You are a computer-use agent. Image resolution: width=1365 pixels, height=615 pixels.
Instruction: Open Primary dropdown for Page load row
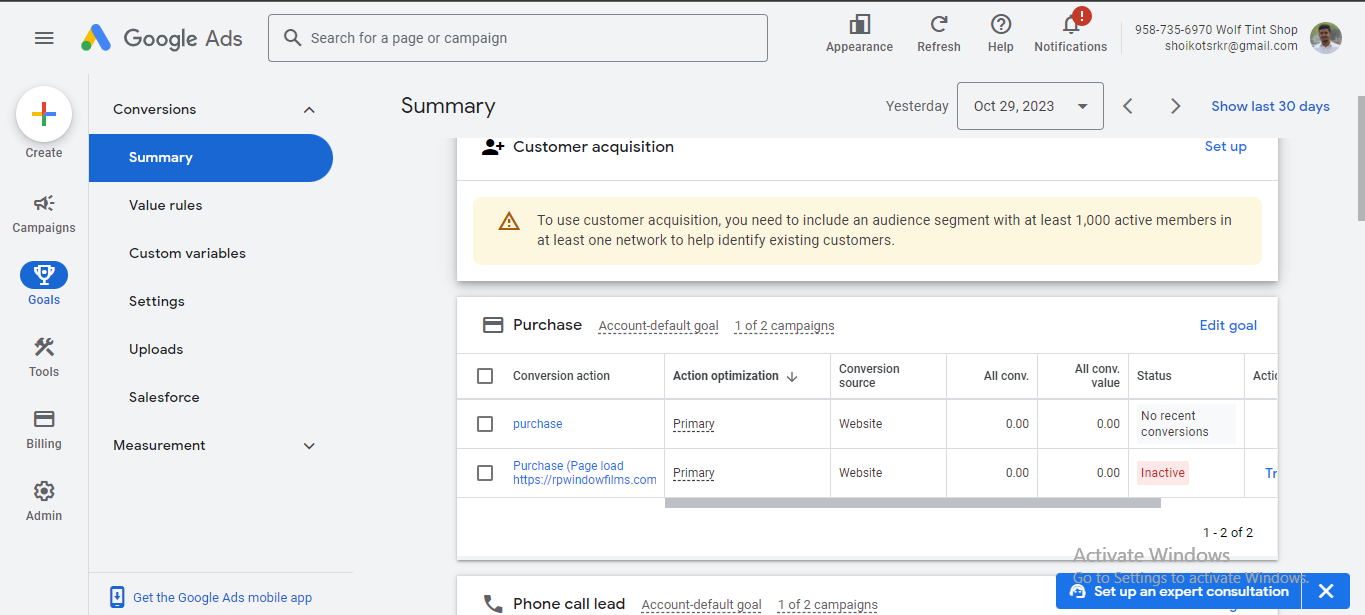click(694, 473)
